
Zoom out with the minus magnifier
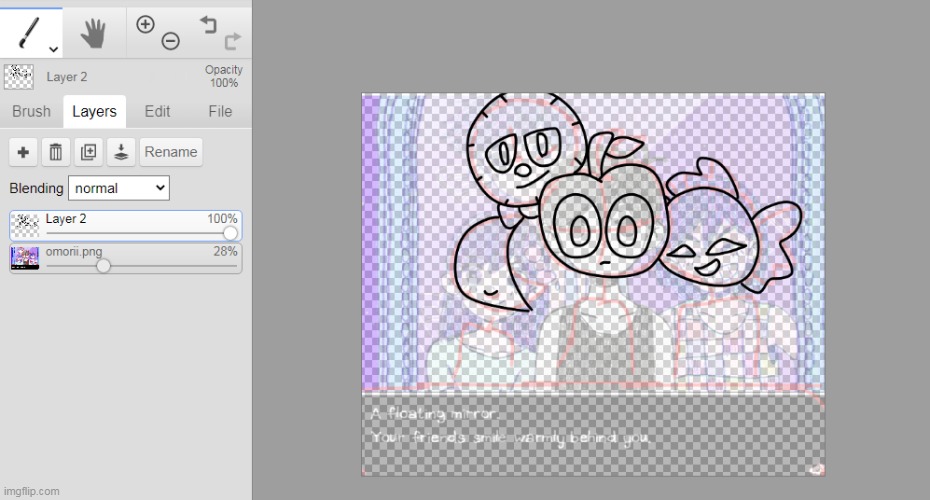tap(171, 41)
